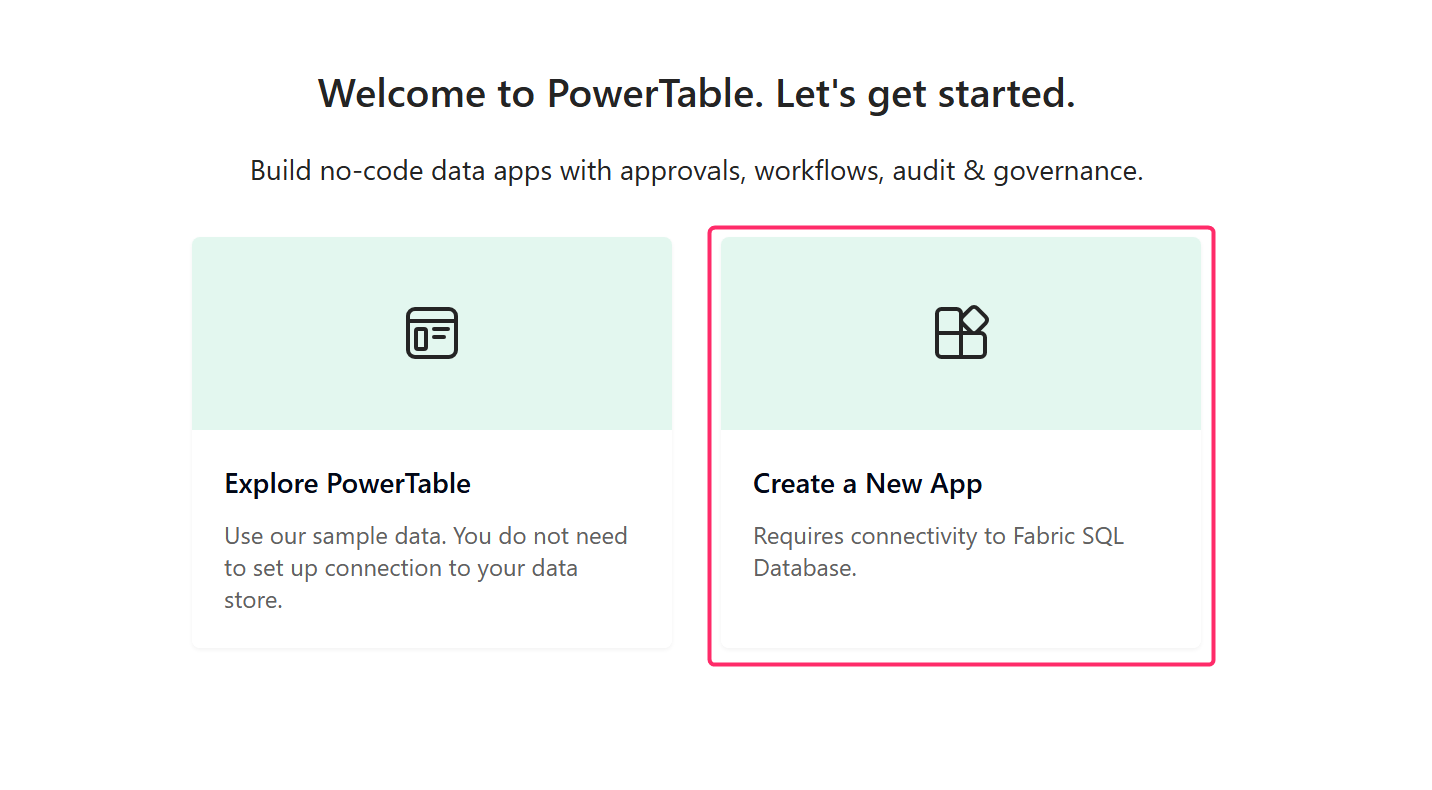Select the Create a New App title

click(867, 484)
